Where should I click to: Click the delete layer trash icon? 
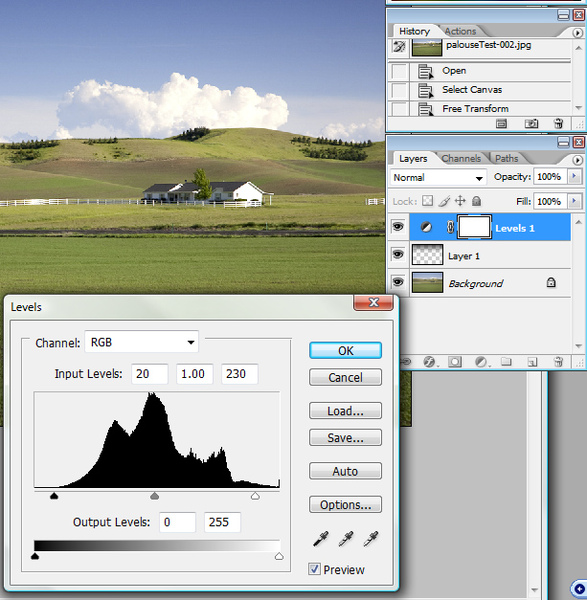point(558,362)
